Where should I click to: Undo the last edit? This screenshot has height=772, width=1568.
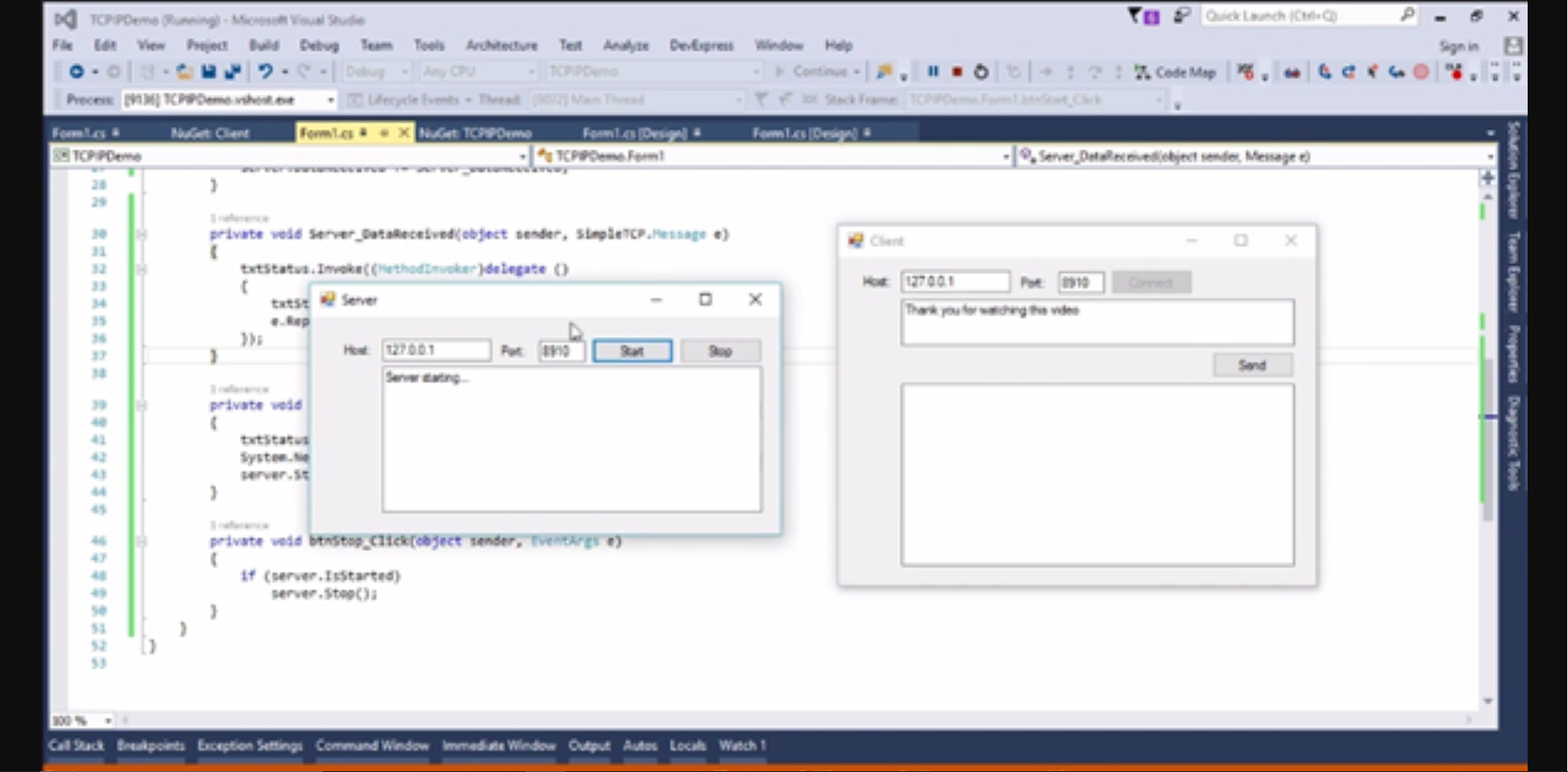[x=264, y=72]
